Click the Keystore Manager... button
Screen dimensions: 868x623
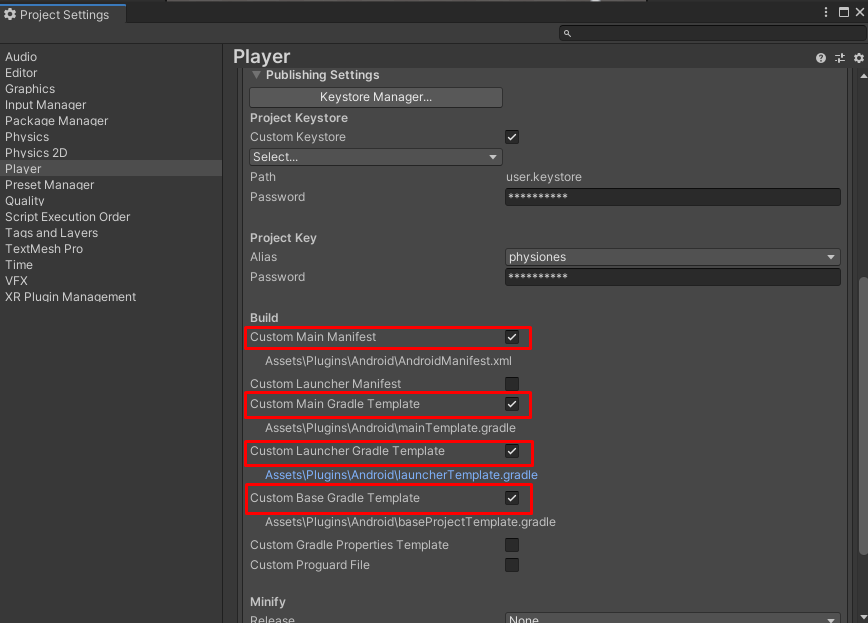click(376, 97)
